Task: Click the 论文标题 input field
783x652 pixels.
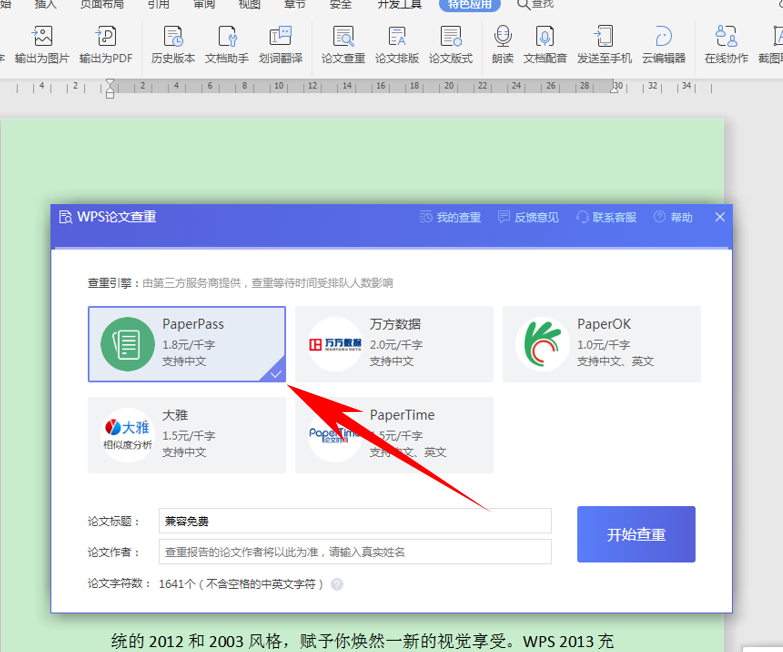Action: point(355,521)
